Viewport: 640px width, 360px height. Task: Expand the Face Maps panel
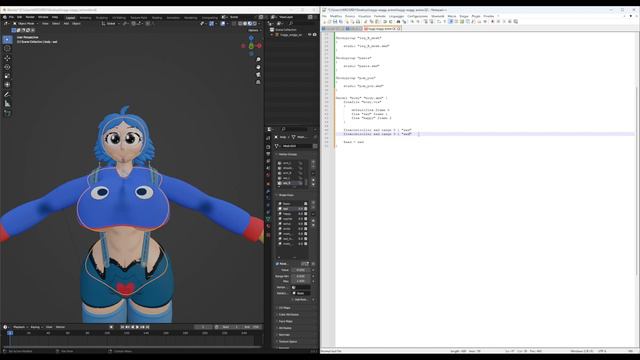(x=285, y=321)
